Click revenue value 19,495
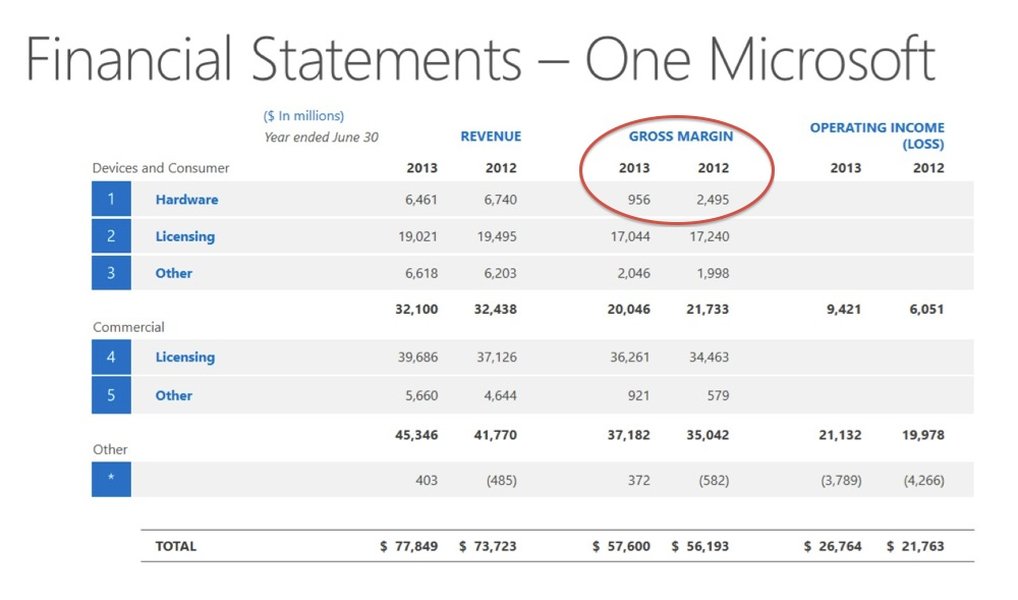The height and width of the screenshot is (600, 1018). click(497, 236)
